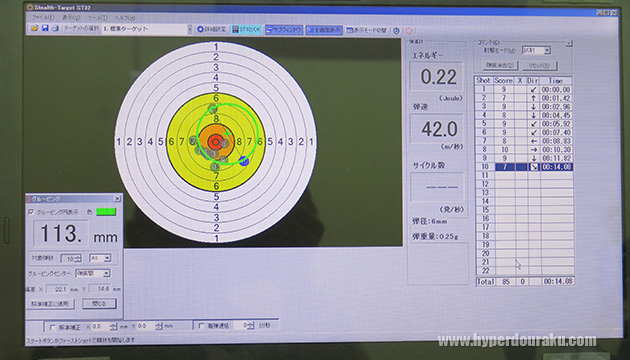
Task: Click the 113. mm grouping size readout
Action: pyautogui.click(x=61, y=233)
